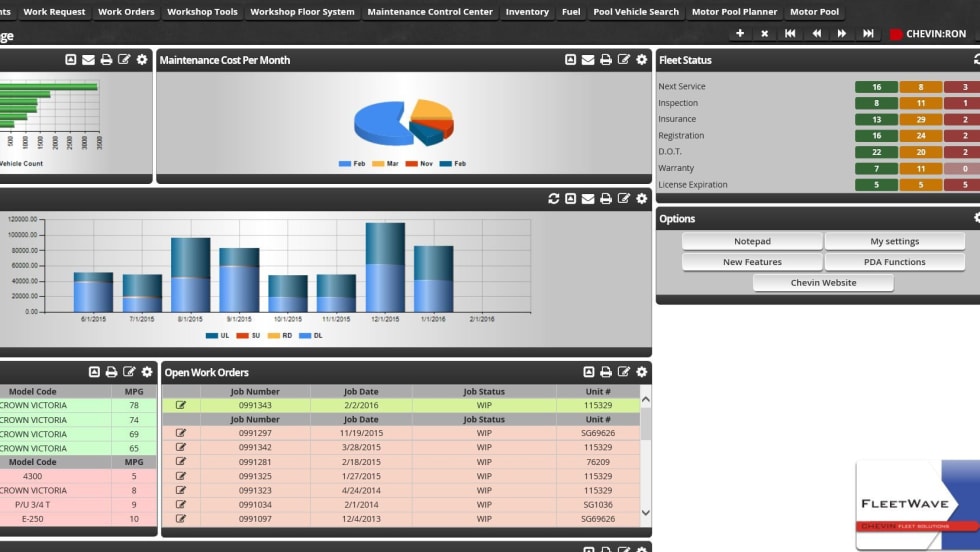The height and width of the screenshot is (552, 980).
Task: Open the Open Work Orders settings gear
Action: point(642,372)
